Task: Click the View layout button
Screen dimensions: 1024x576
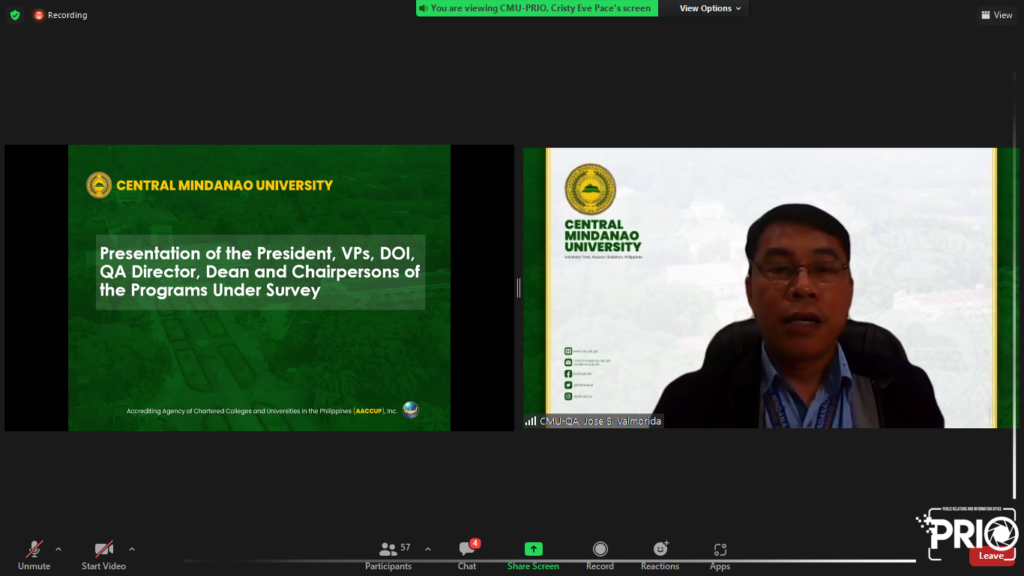Action: point(997,15)
